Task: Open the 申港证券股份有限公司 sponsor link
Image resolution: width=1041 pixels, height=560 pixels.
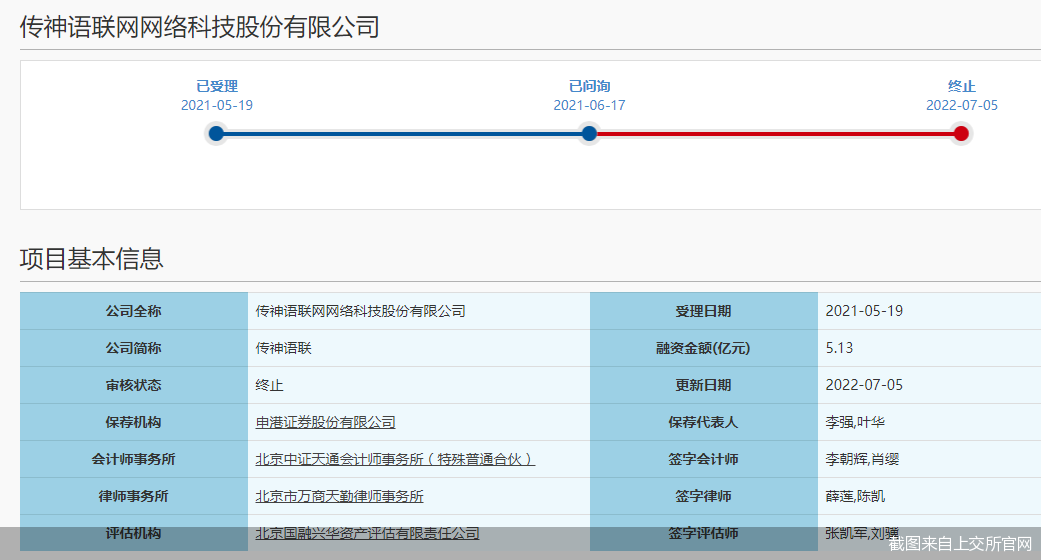Action: coord(325,422)
